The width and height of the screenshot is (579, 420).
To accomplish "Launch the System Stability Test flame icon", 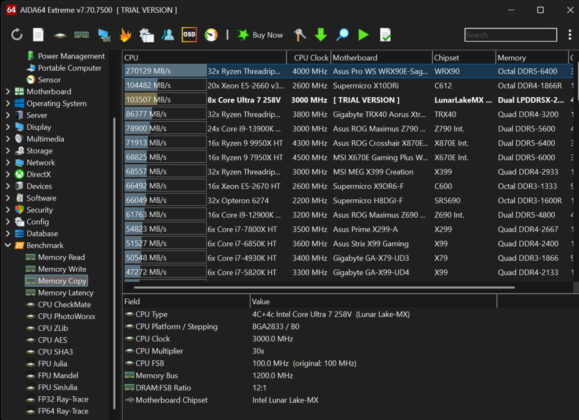I will [x=126, y=35].
